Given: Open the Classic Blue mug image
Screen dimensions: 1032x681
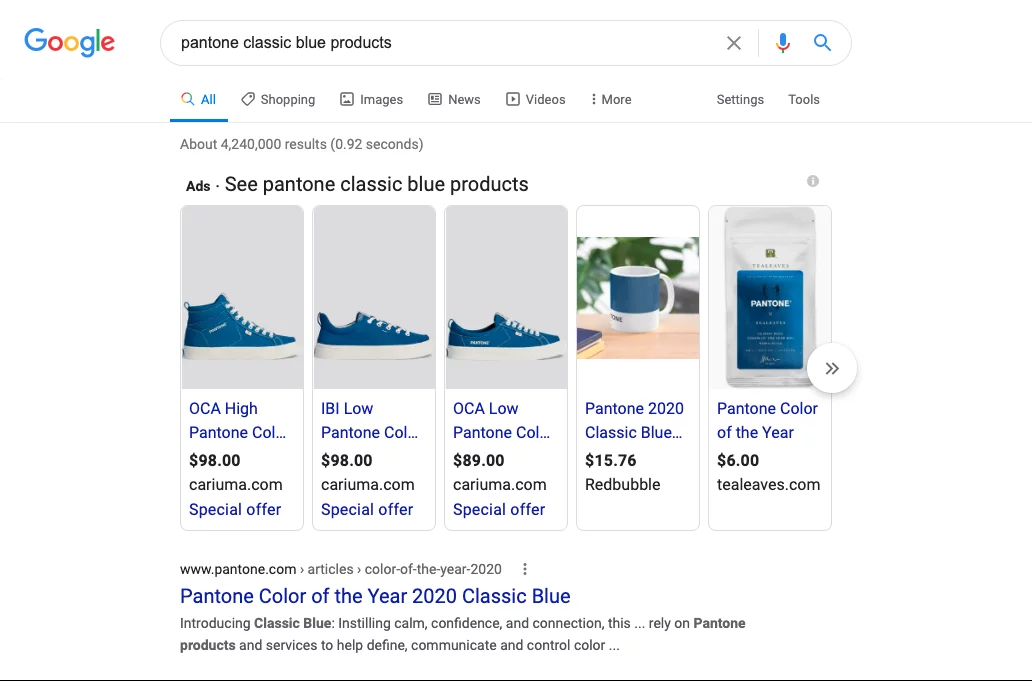Looking at the screenshot, I should [x=638, y=297].
